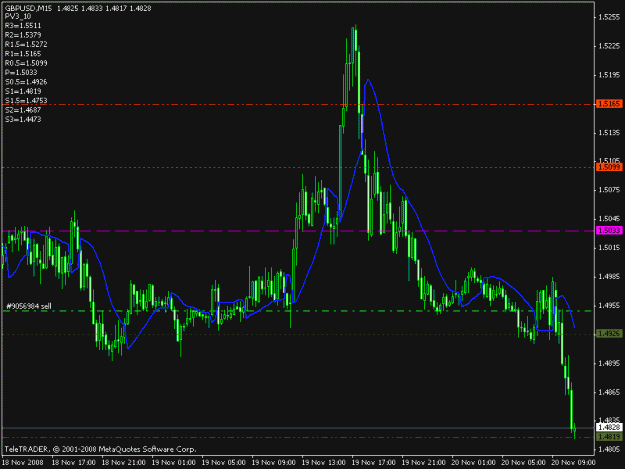Select the #9056984 sell order label
625x469 pixels.
pos(29,306)
